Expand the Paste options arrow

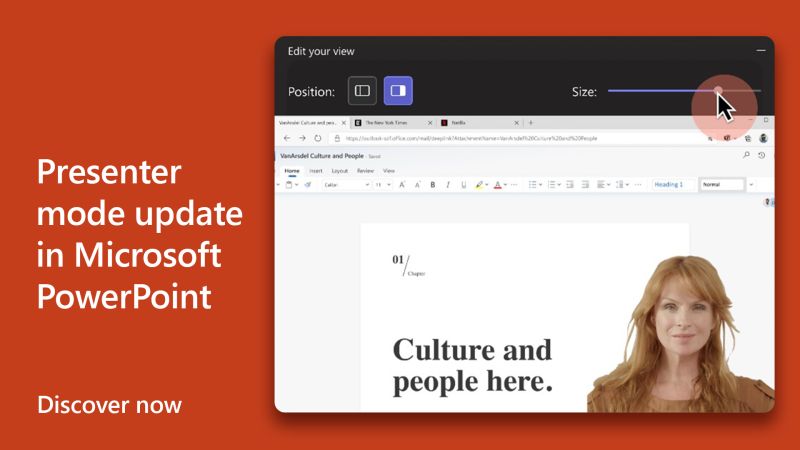[x=296, y=185]
